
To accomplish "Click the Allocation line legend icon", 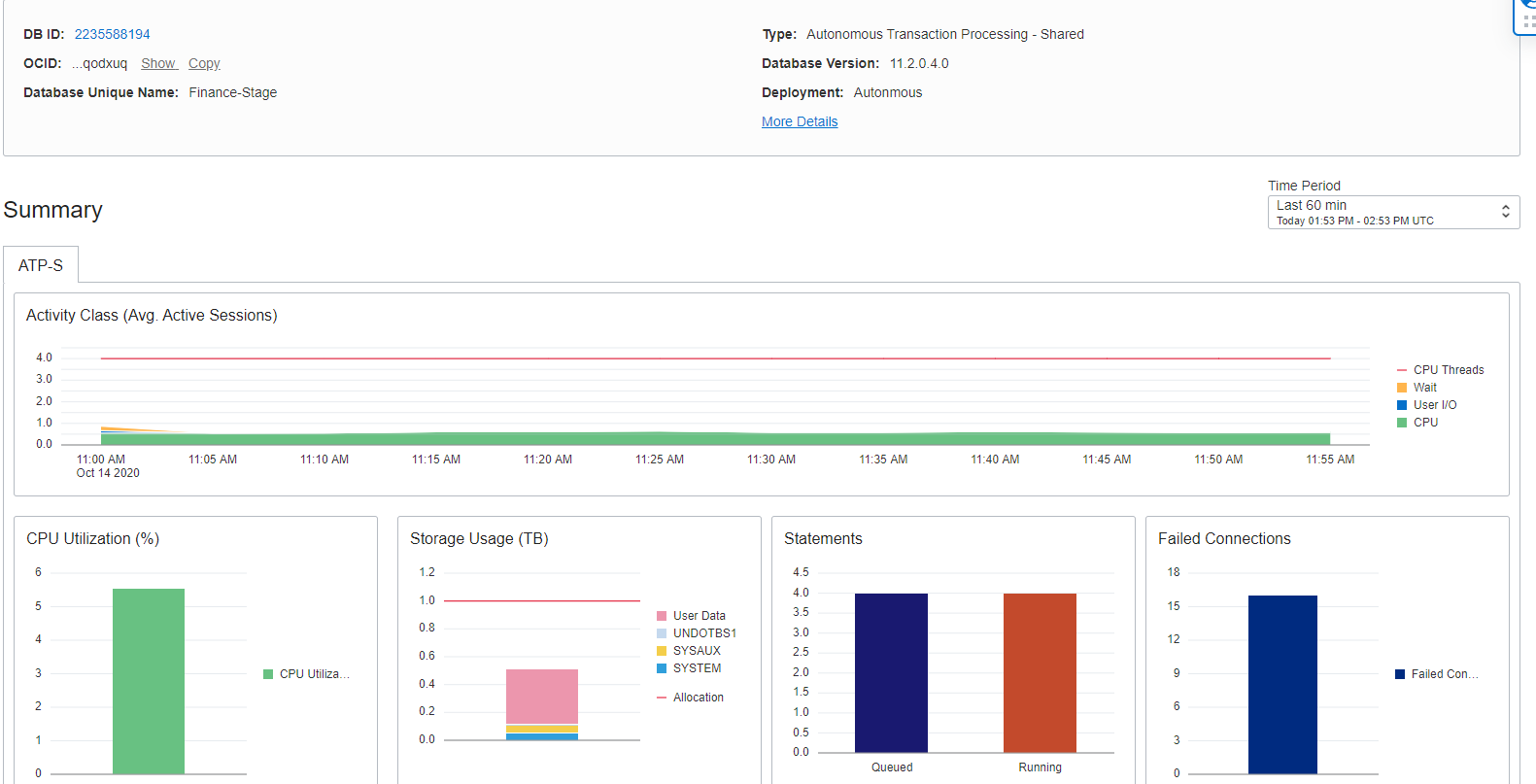I will 662,698.
